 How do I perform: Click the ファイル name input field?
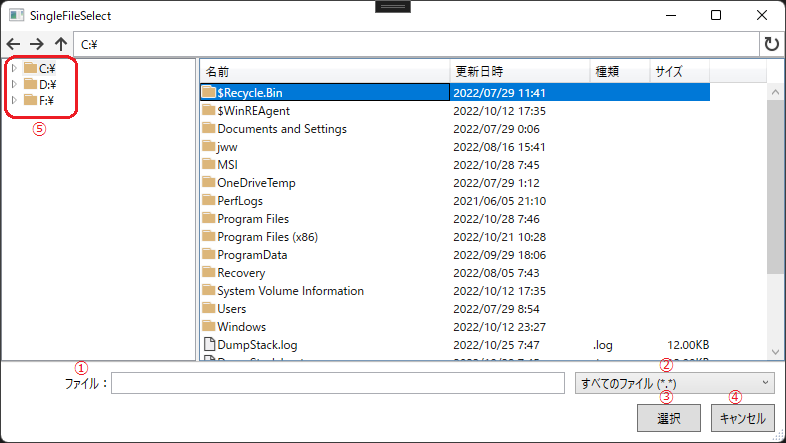pyautogui.click(x=338, y=383)
